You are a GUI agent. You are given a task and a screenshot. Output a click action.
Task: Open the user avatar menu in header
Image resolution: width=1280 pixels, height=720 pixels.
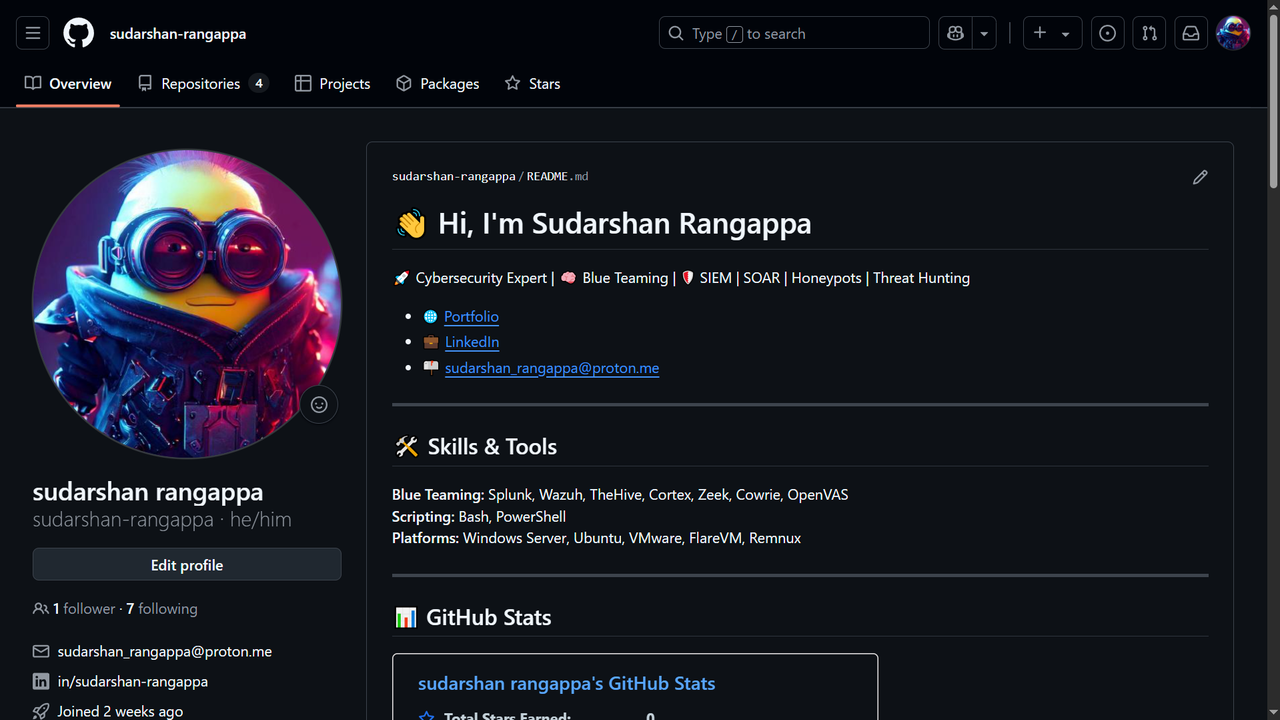1233,33
